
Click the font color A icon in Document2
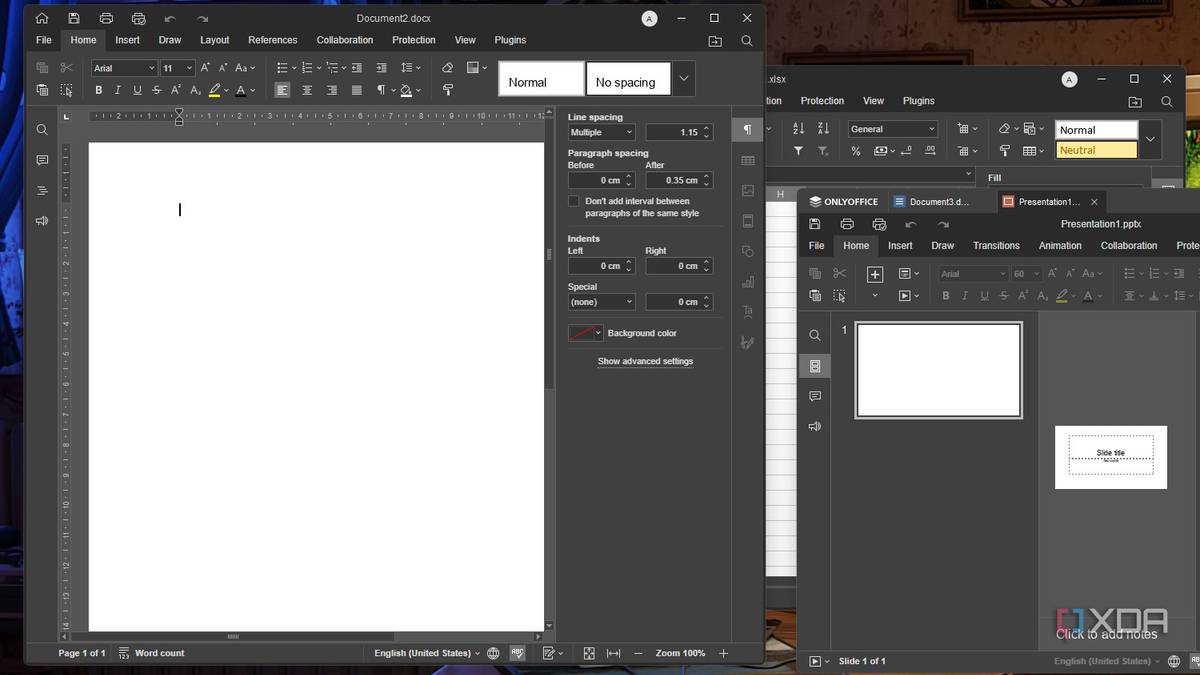point(241,90)
